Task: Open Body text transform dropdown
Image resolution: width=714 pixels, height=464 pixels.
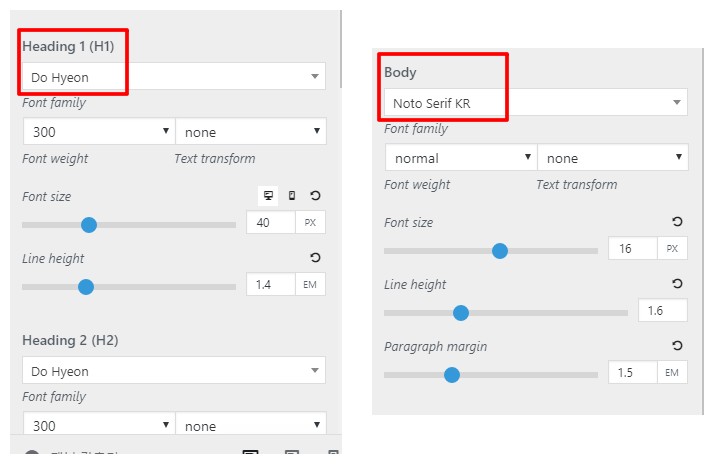Action: (612, 158)
